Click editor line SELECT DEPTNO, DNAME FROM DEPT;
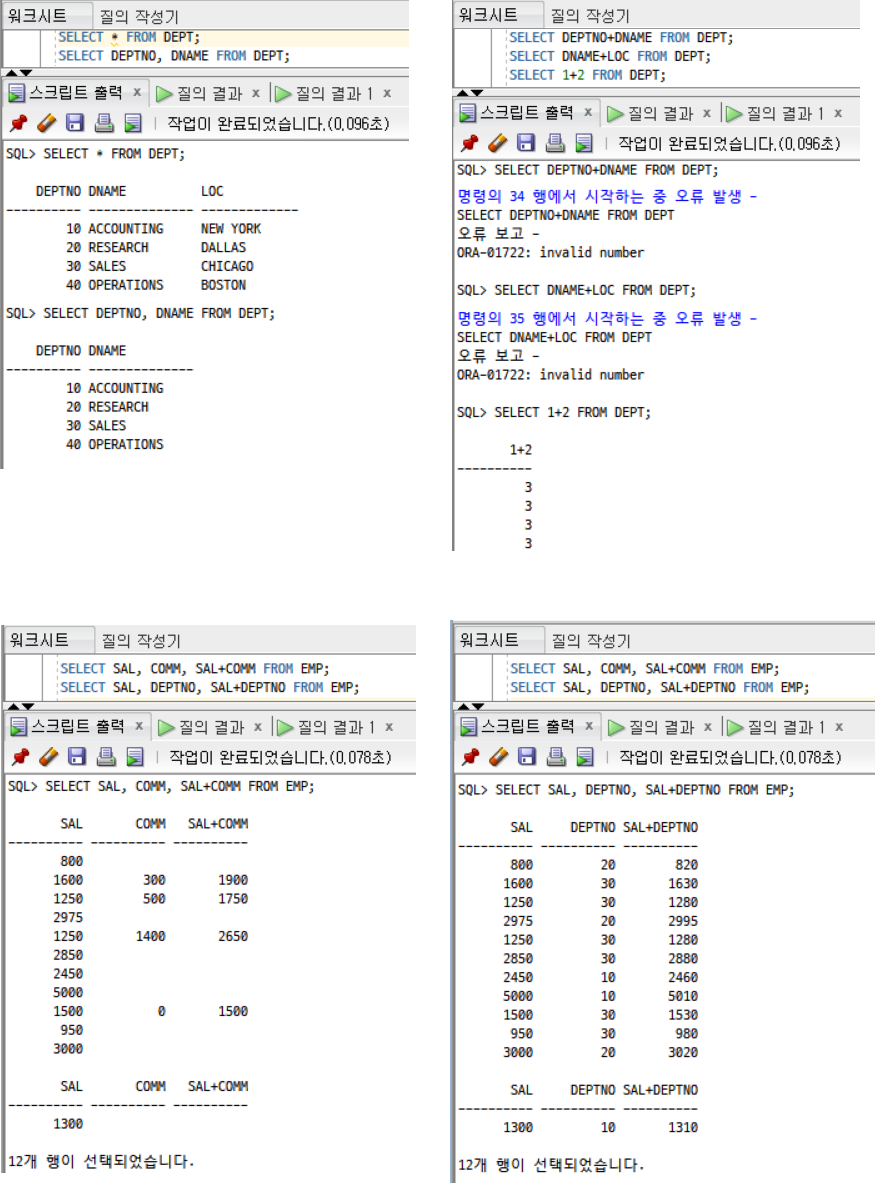The height and width of the screenshot is (1184, 876). click(174, 56)
